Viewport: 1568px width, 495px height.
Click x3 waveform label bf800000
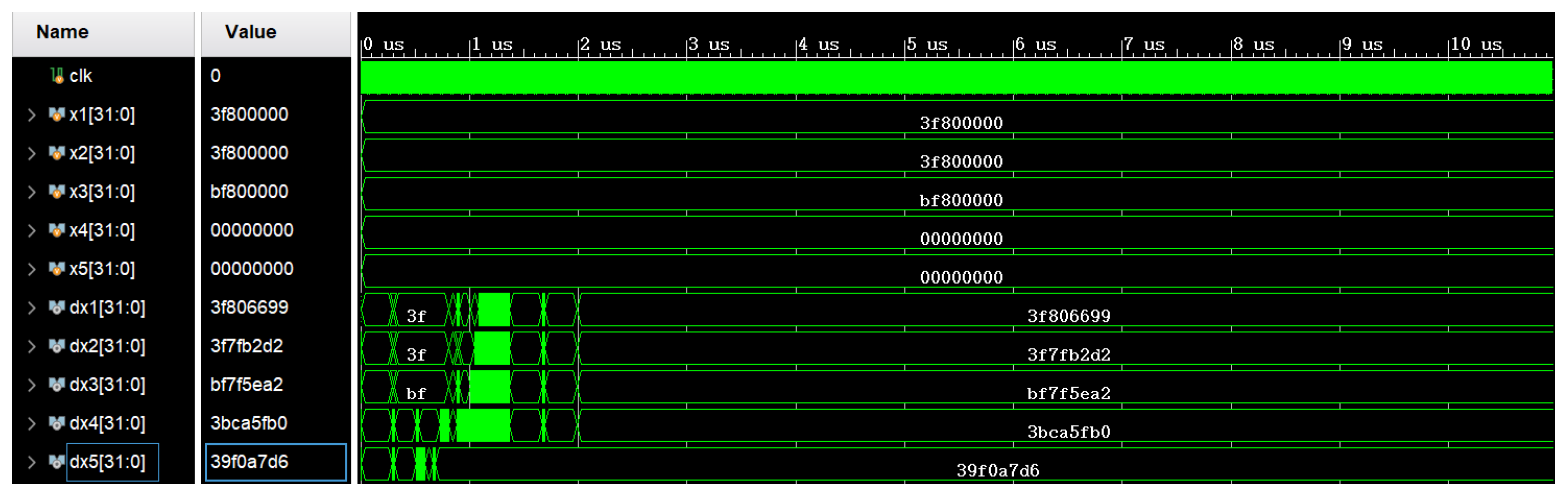coord(961,200)
